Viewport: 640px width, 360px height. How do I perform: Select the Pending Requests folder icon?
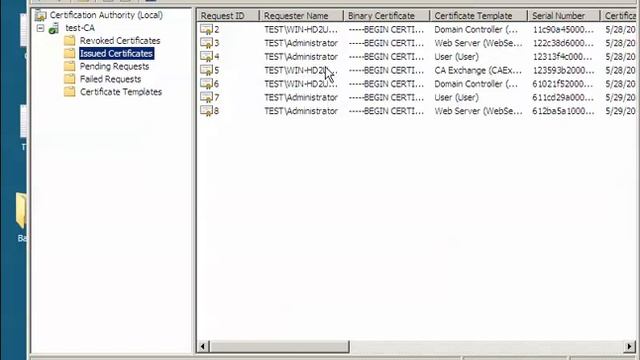70,66
